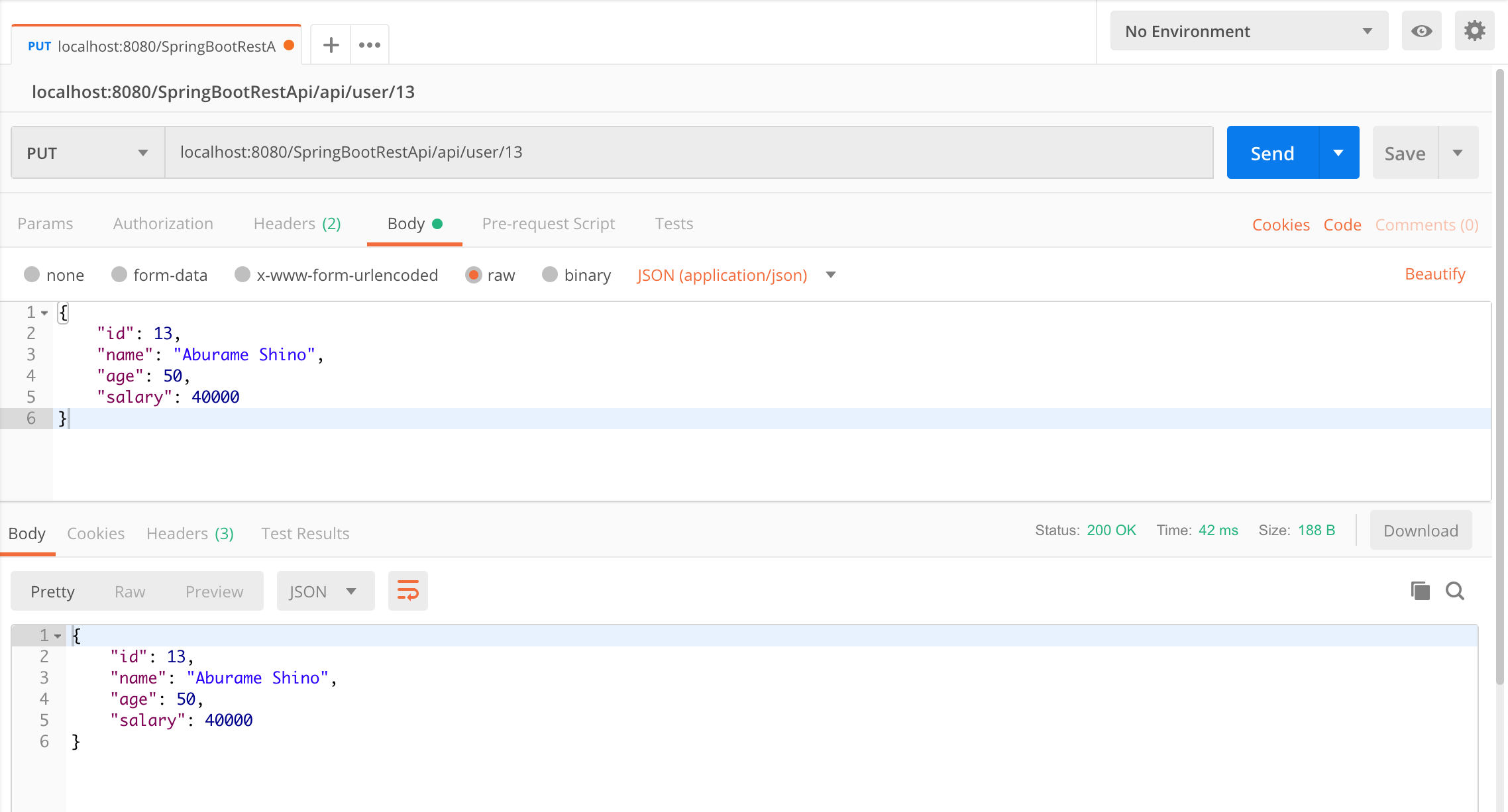Viewport: 1508px width, 812px height.
Task: Click the environment quick look eye icon
Action: (x=1421, y=31)
